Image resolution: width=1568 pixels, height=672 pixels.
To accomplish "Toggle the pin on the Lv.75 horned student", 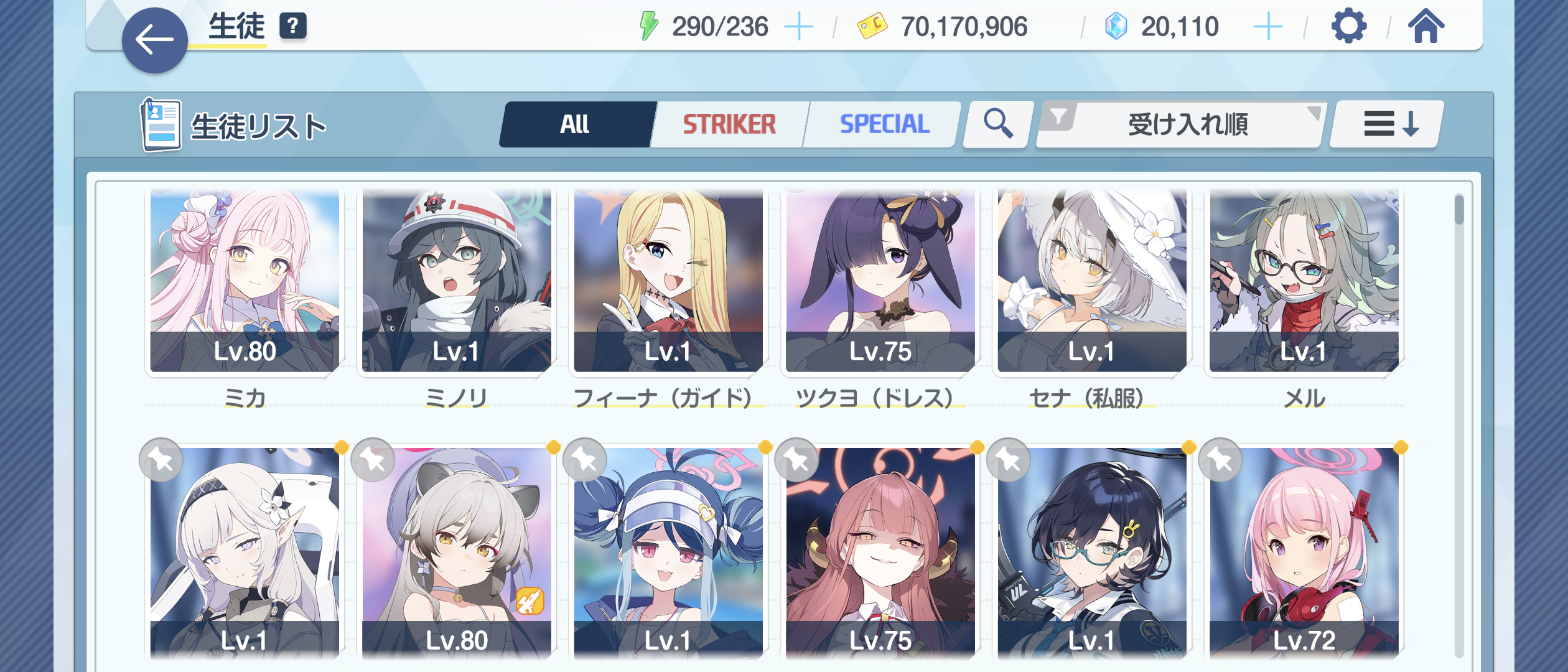I will 796,460.
